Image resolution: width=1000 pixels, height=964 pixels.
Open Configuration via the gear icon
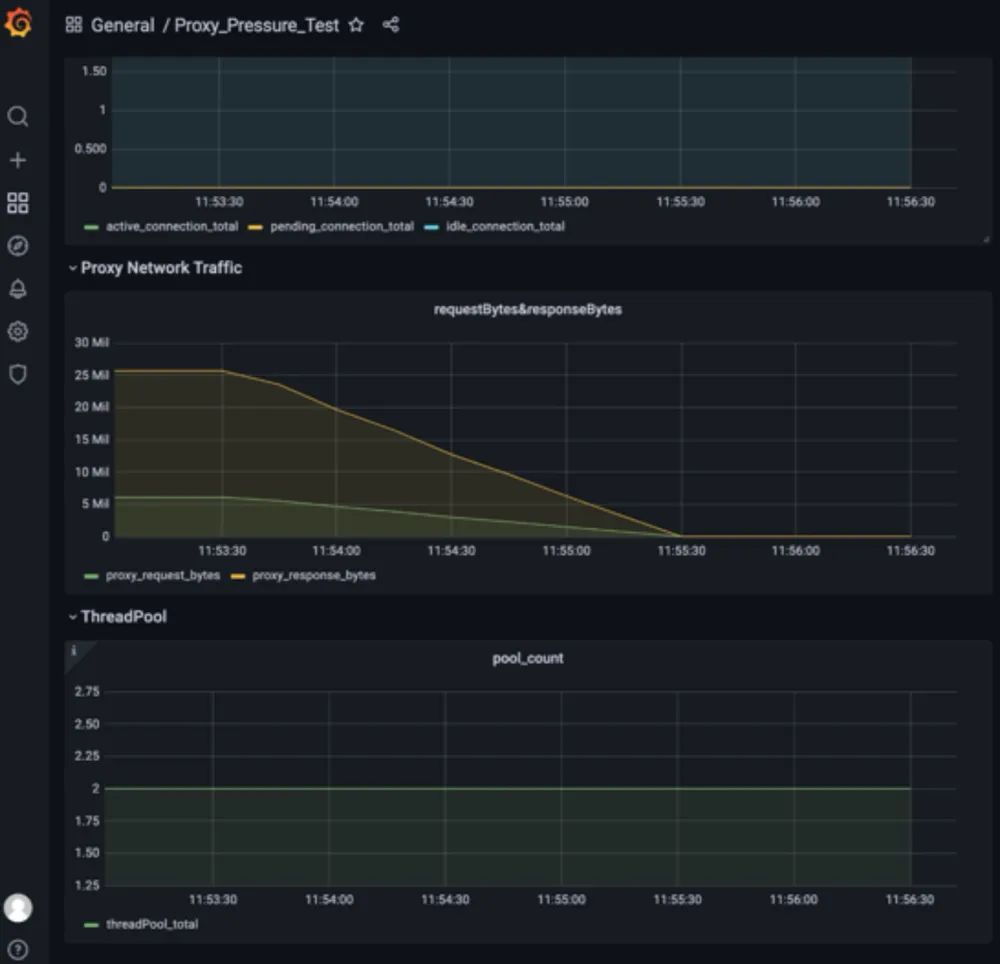point(17,331)
